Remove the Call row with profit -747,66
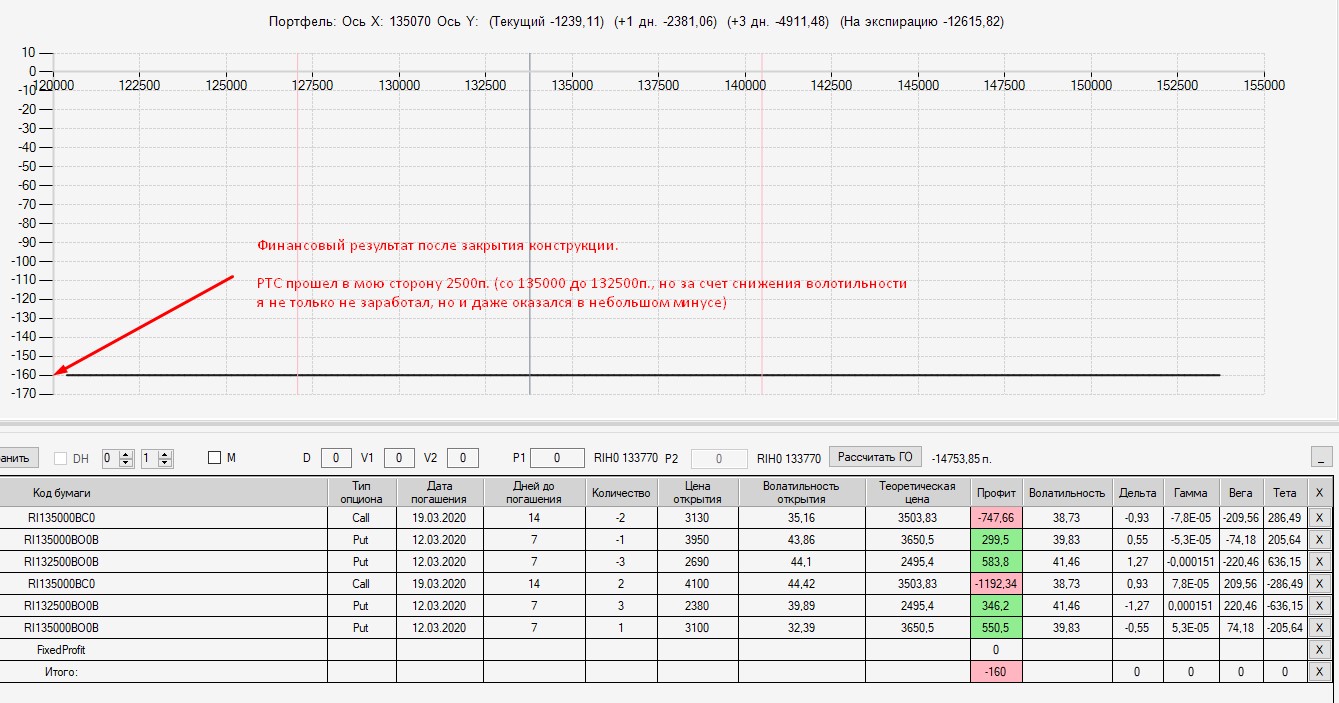 1319,517
